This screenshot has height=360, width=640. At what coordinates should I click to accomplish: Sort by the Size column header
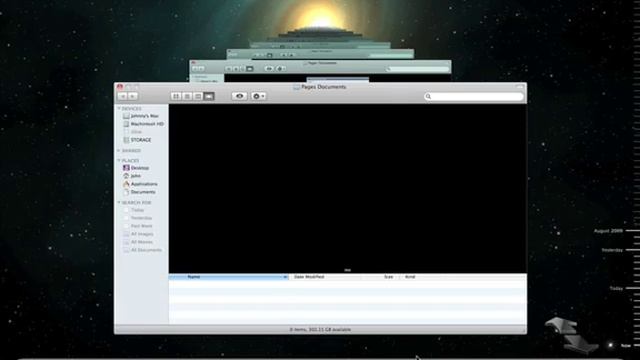380,277
